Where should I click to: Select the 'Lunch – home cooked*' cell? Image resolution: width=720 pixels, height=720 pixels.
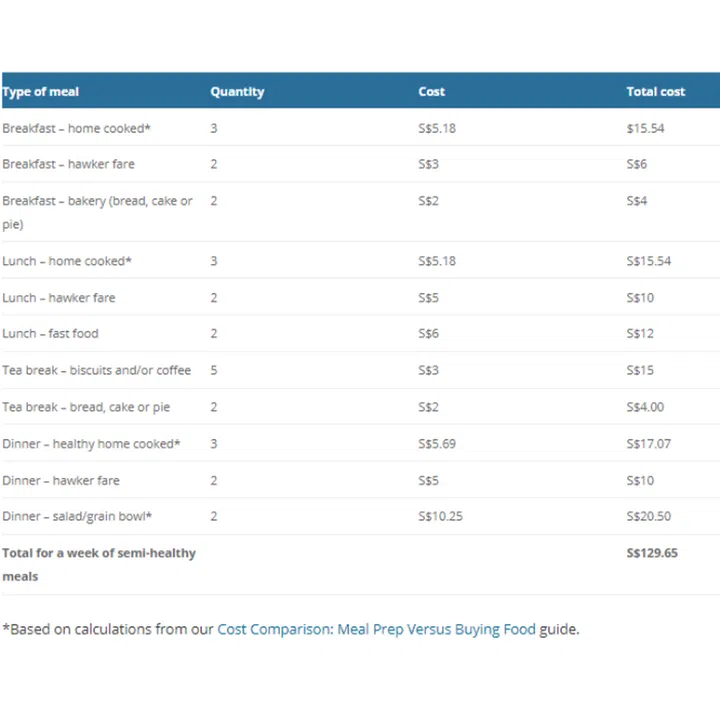tap(67, 262)
